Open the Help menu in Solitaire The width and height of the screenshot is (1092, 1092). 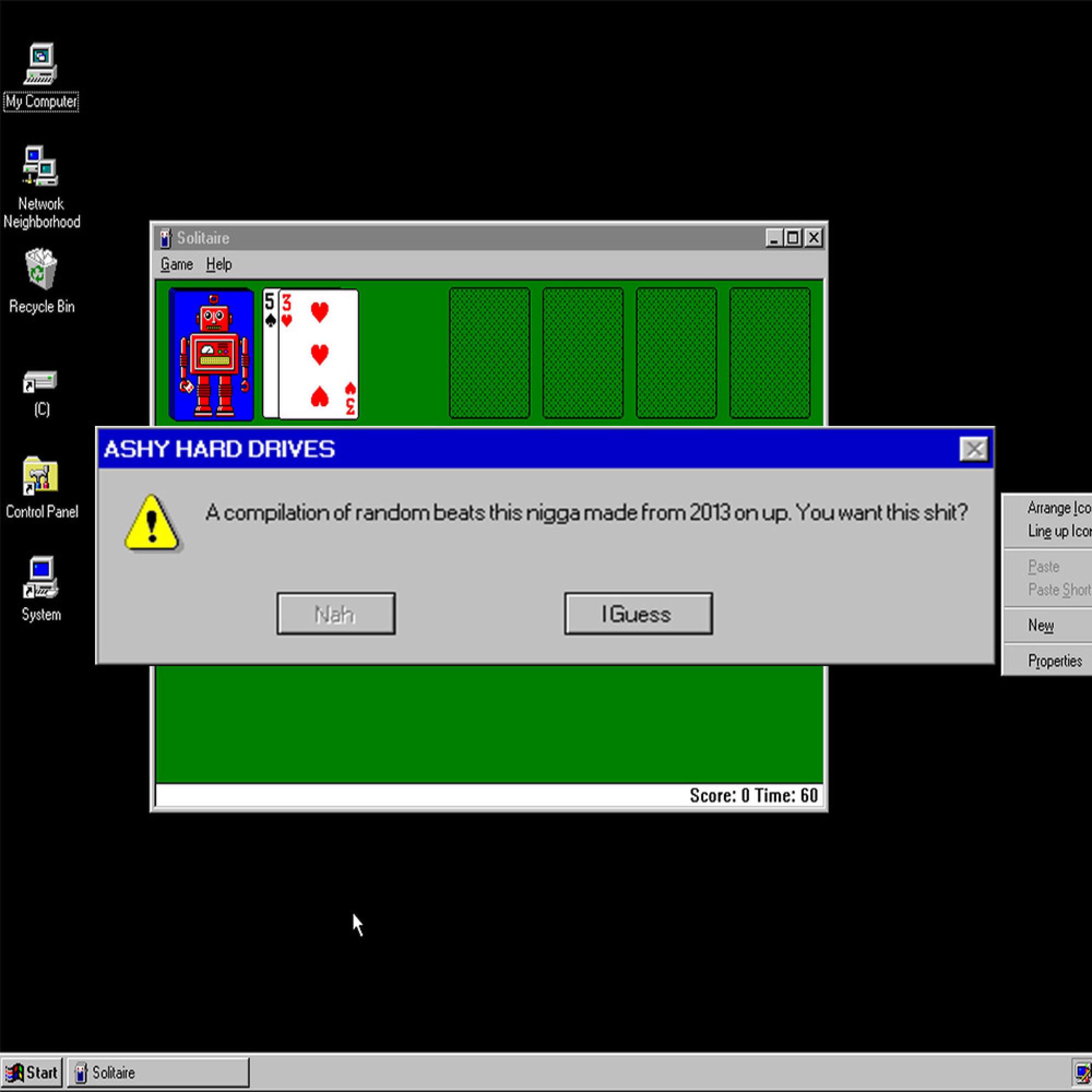tap(219, 264)
